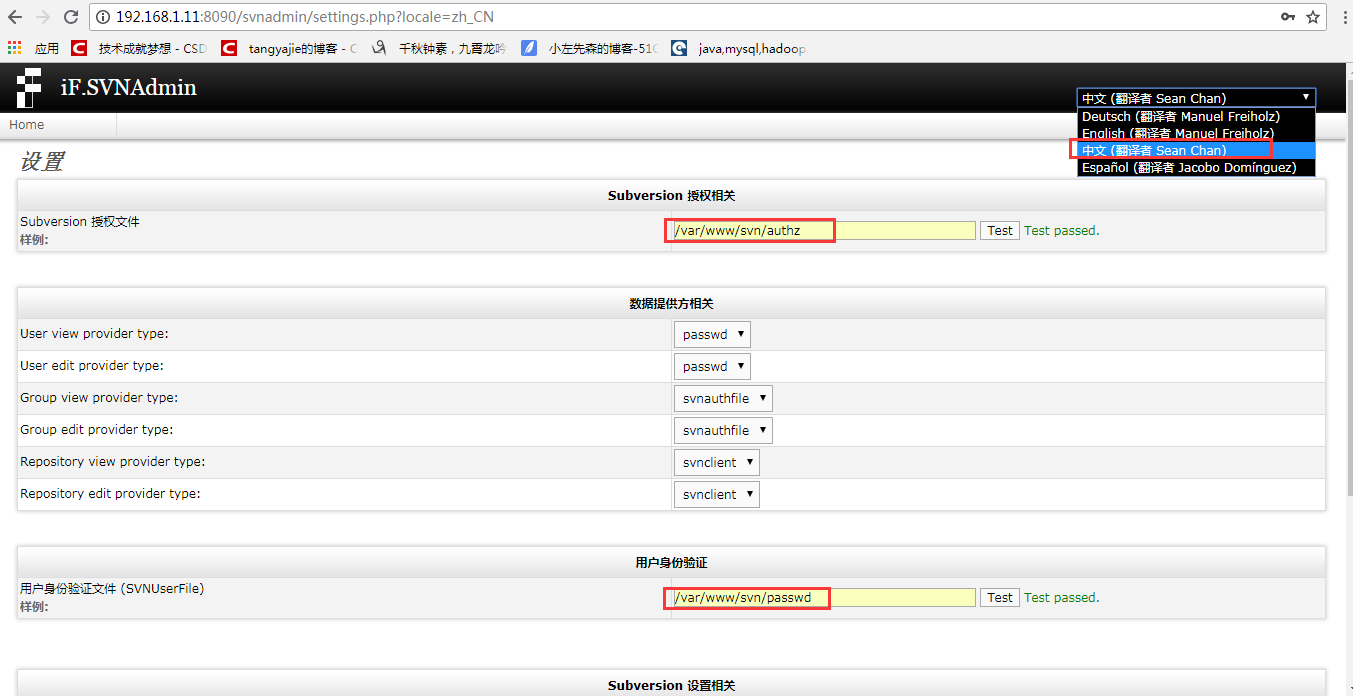Click Test button for authz file

point(1000,230)
